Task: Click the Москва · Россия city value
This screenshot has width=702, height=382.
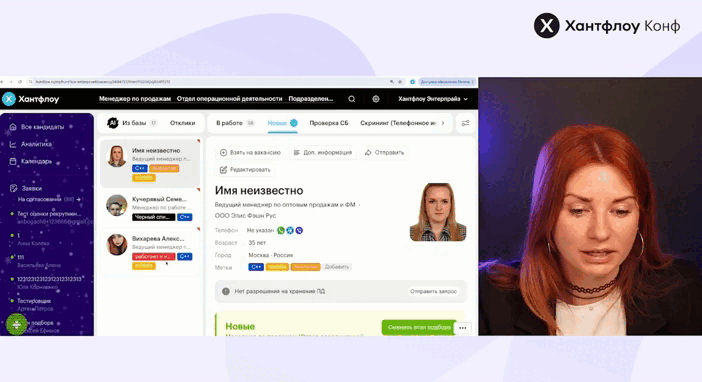Action: tap(270, 255)
